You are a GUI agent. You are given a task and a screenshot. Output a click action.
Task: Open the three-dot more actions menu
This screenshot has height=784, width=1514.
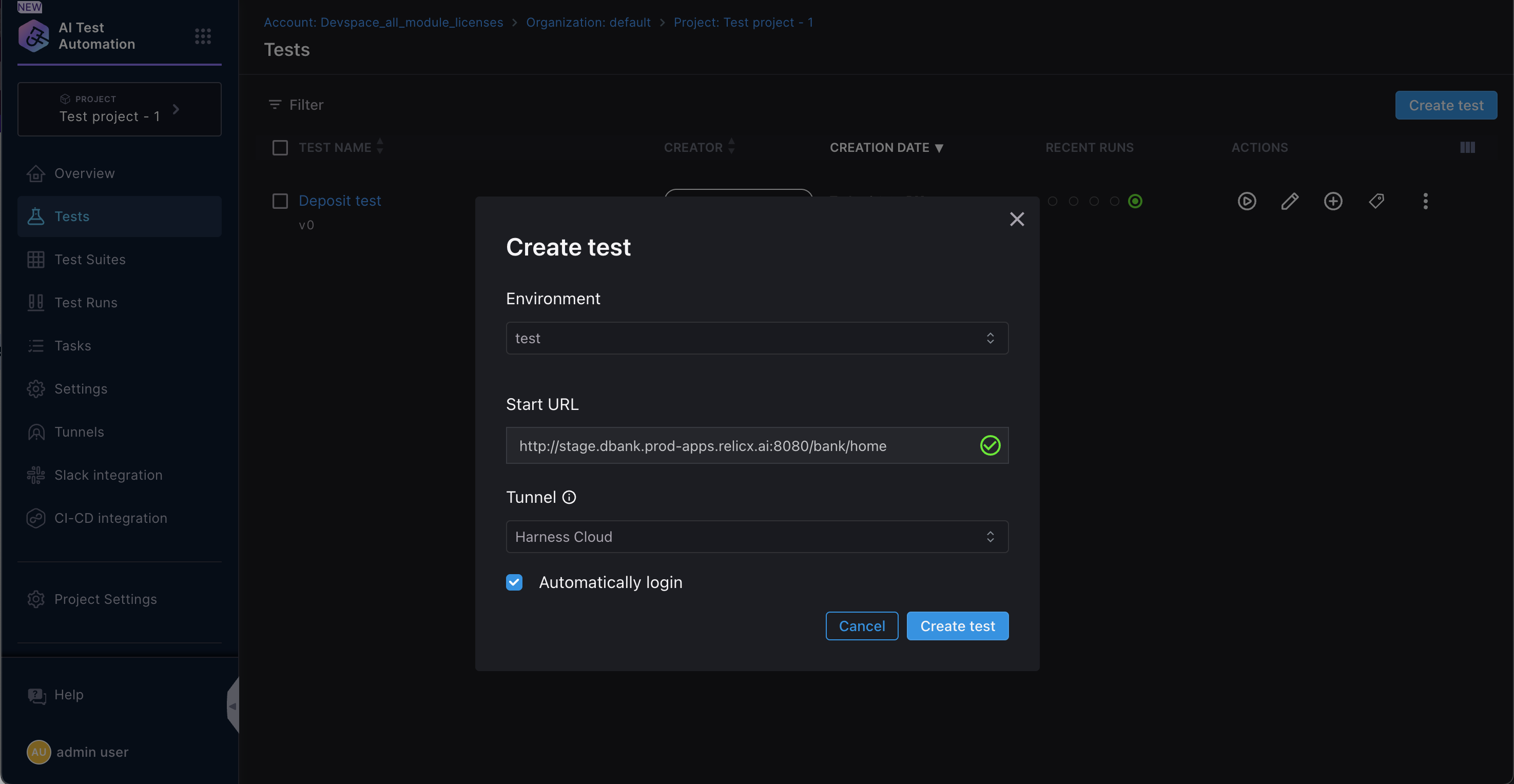point(1425,201)
